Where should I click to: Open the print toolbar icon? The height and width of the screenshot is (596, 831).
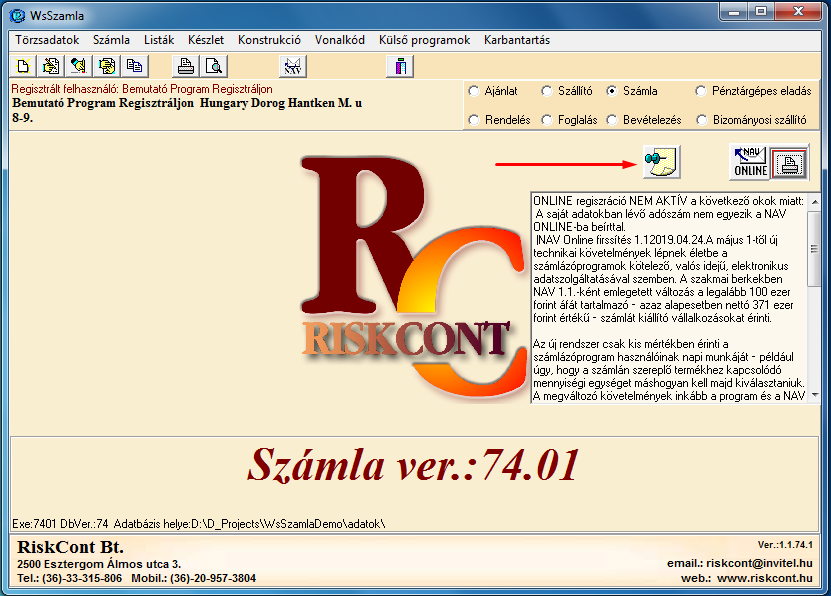point(187,65)
